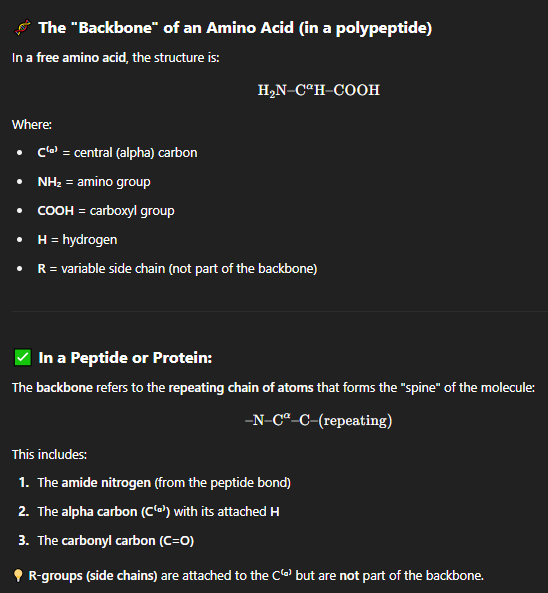
Task: Click the alpha carbon numbered item
Action: [x=158, y=512]
